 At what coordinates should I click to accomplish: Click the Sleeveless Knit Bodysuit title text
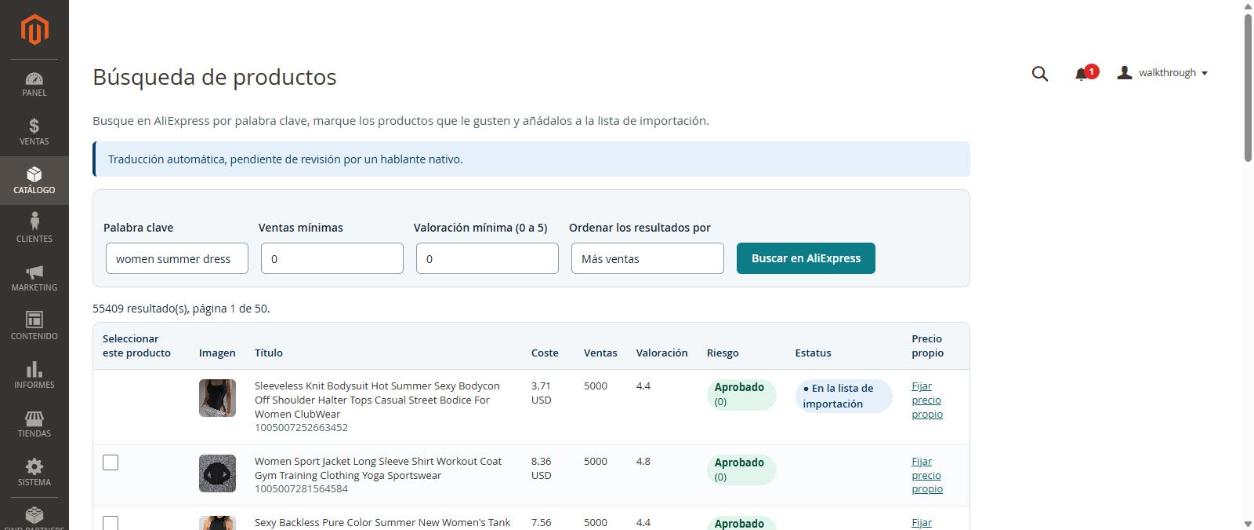tap(379, 400)
